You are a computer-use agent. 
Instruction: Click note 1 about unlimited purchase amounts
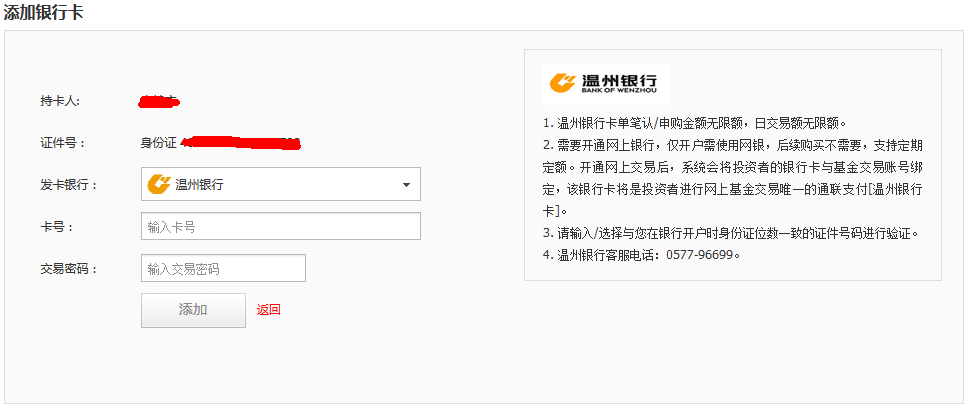click(x=695, y=123)
